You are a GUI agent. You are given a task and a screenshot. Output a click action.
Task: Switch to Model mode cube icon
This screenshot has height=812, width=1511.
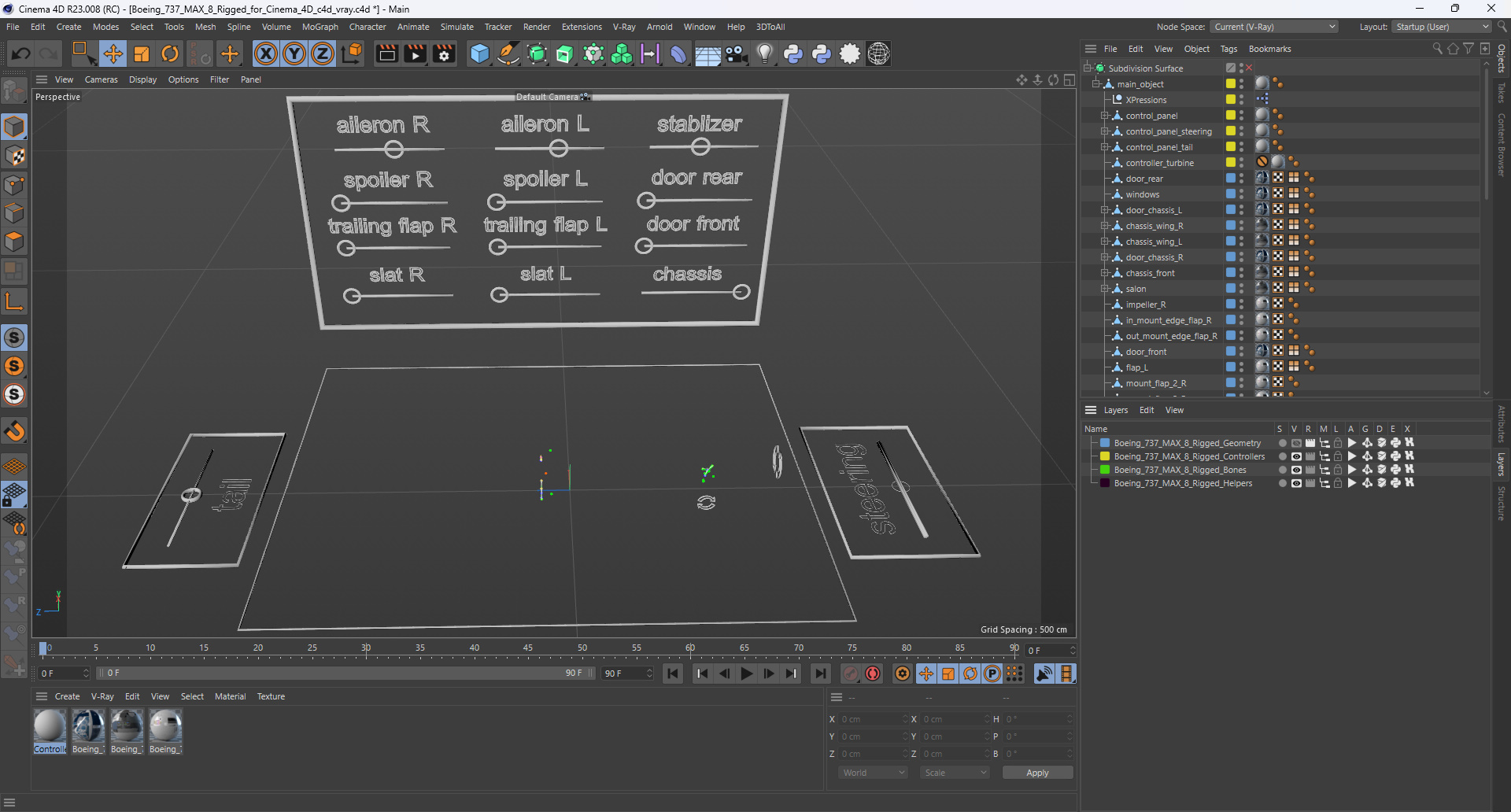click(x=14, y=127)
